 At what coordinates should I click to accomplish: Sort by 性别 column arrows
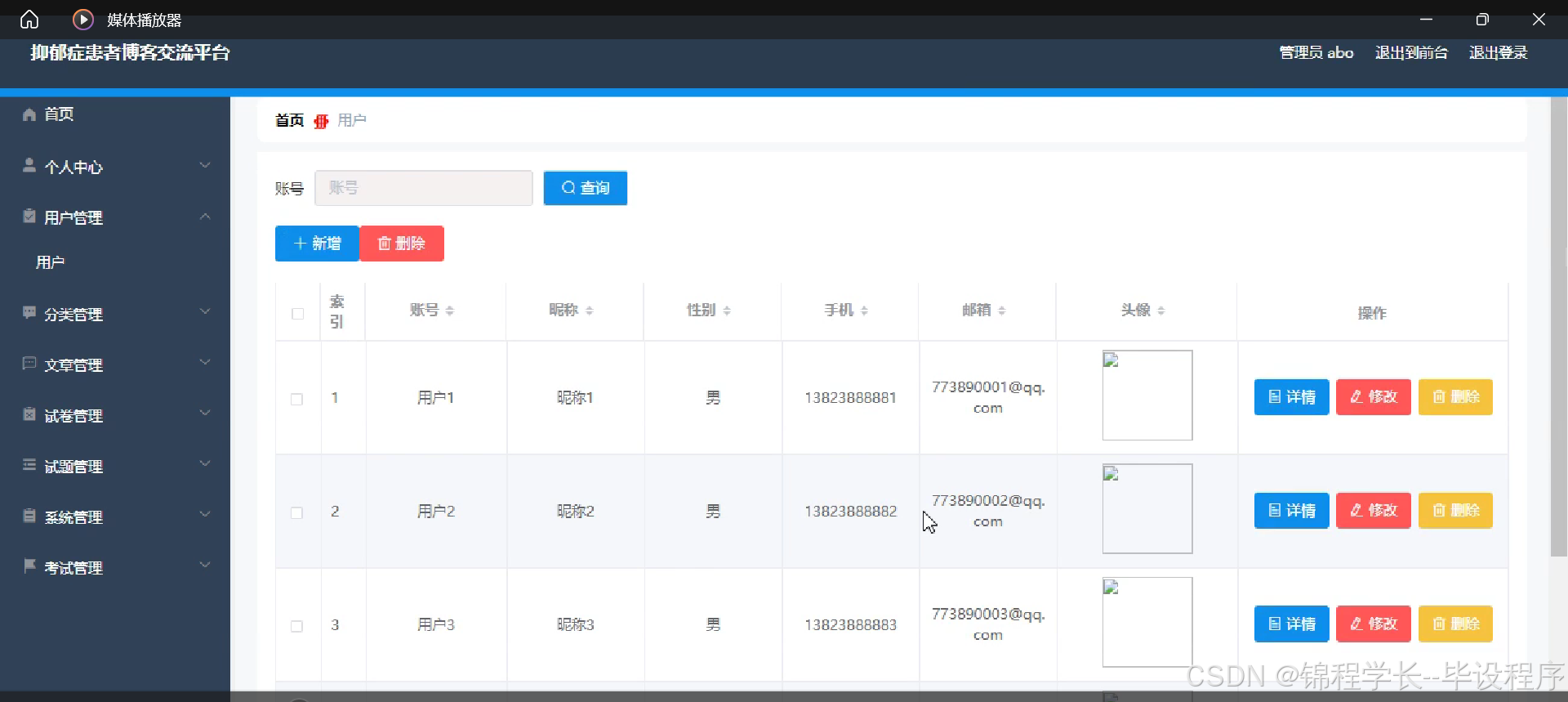(727, 311)
